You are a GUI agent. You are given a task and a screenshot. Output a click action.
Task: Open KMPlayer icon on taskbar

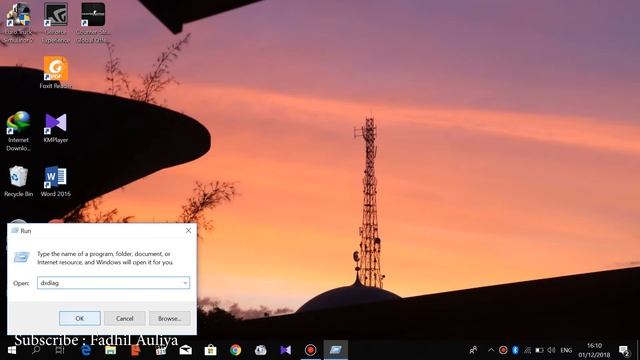(x=286, y=350)
